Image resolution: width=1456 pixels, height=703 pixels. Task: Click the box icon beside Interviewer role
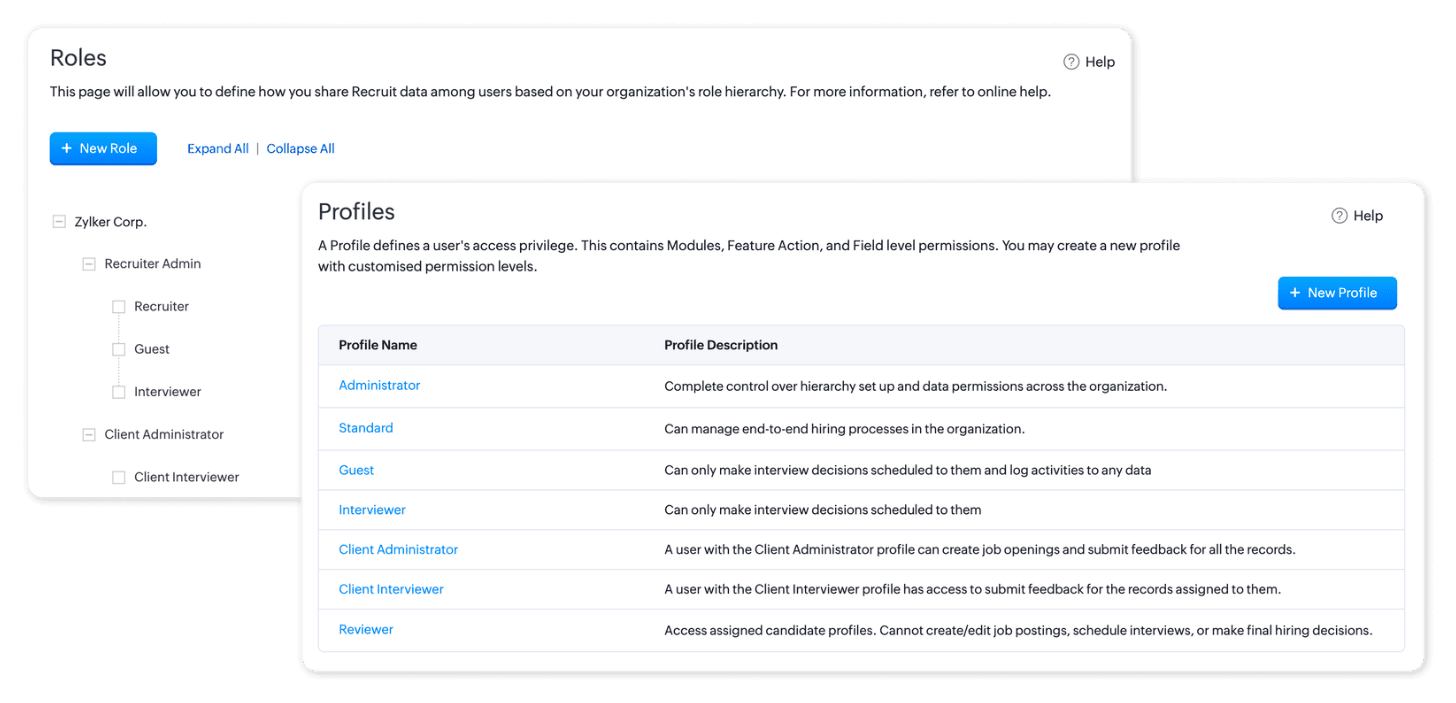coord(119,392)
